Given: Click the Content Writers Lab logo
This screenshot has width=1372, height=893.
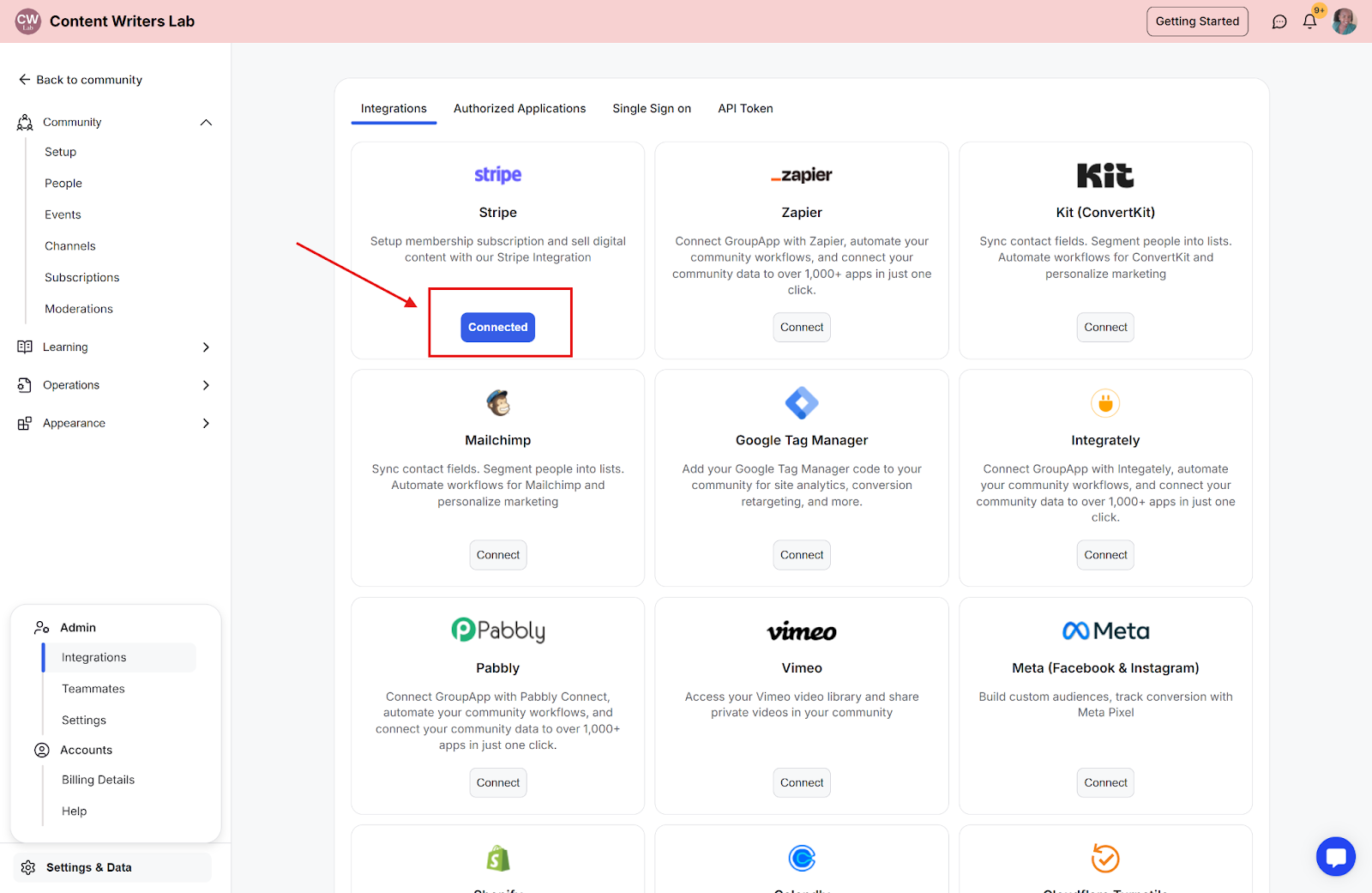Looking at the screenshot, I should [x=28, y=21].
